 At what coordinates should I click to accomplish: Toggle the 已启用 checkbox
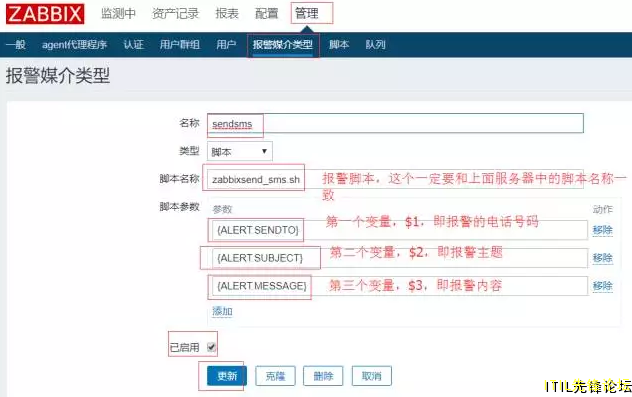click(212, 347)
